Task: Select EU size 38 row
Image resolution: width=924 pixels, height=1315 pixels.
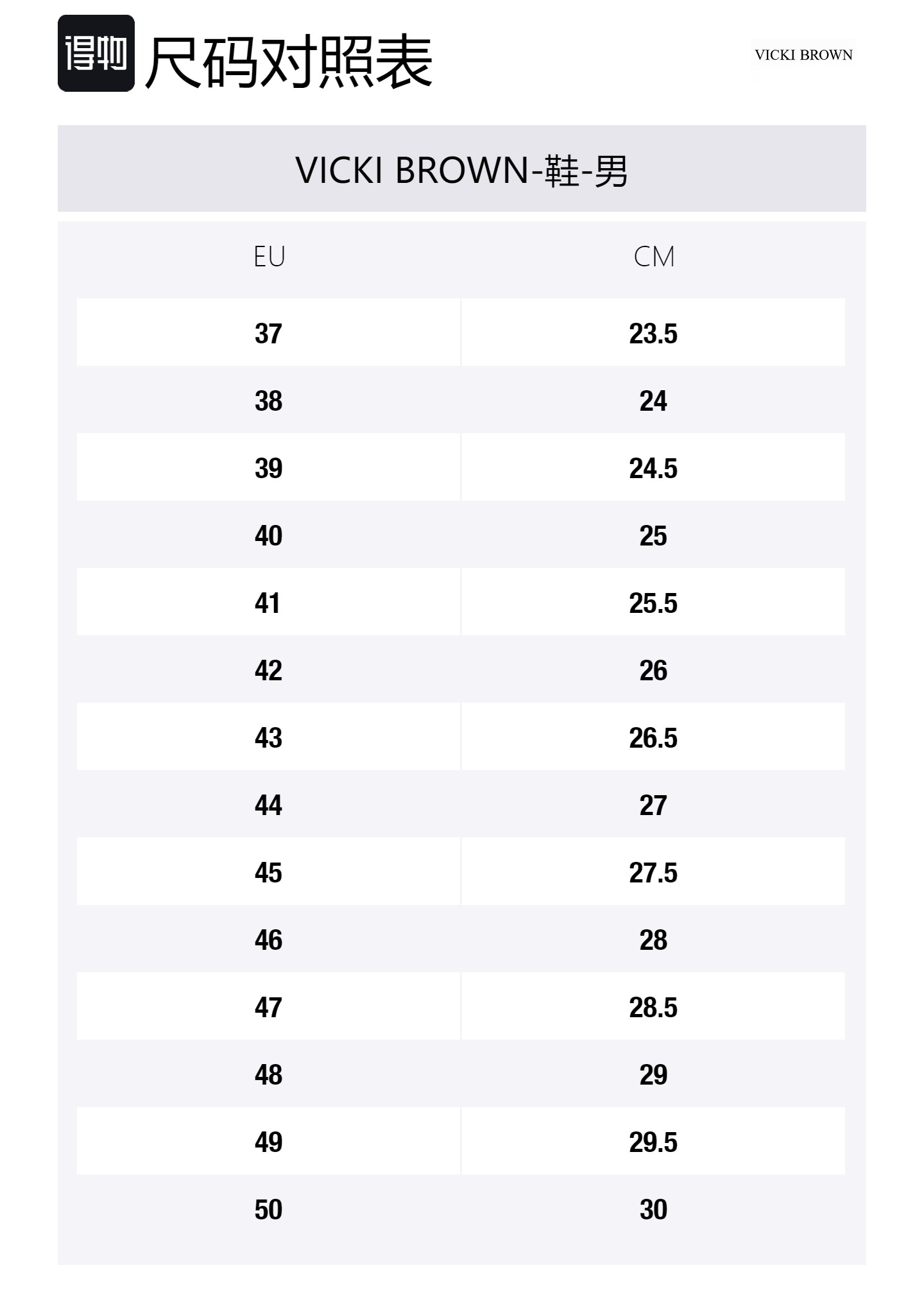Action: click(268, 401)
